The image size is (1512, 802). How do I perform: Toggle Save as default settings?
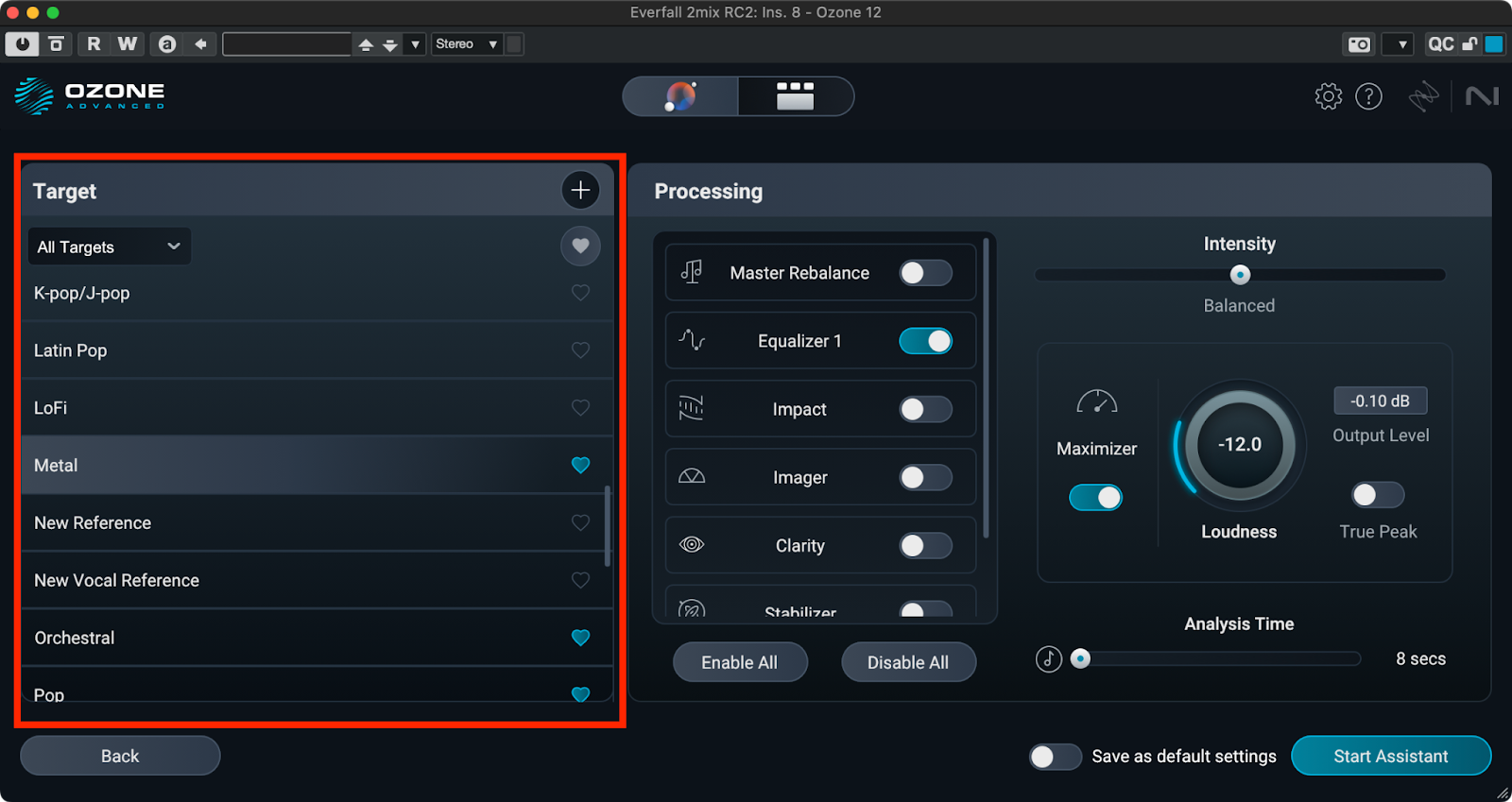pyautogui.click(x=1055, y=757)
